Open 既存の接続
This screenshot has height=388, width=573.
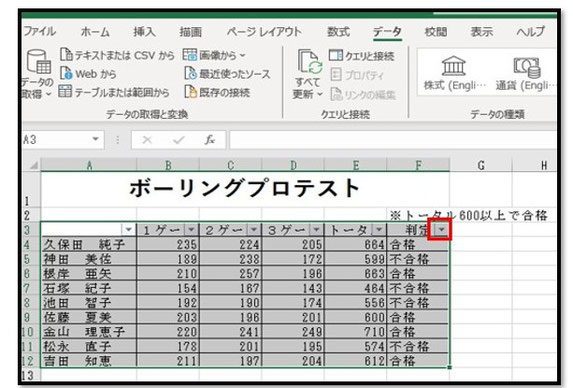217,92
